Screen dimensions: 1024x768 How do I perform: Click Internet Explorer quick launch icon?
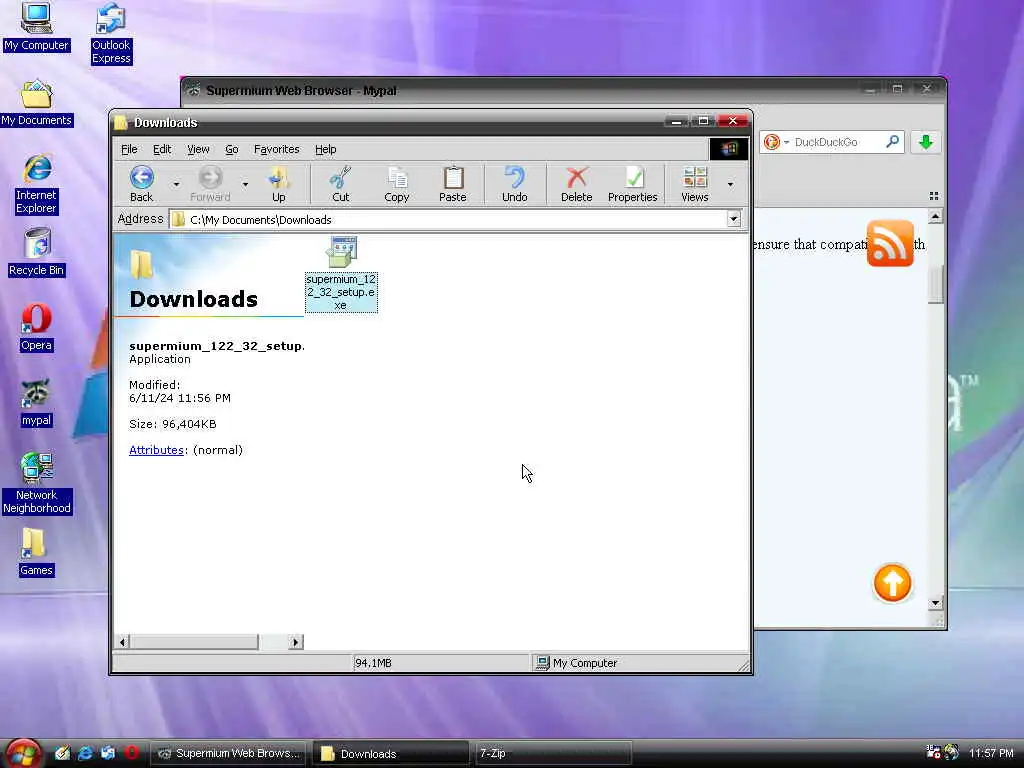click(x=85, y=752)
